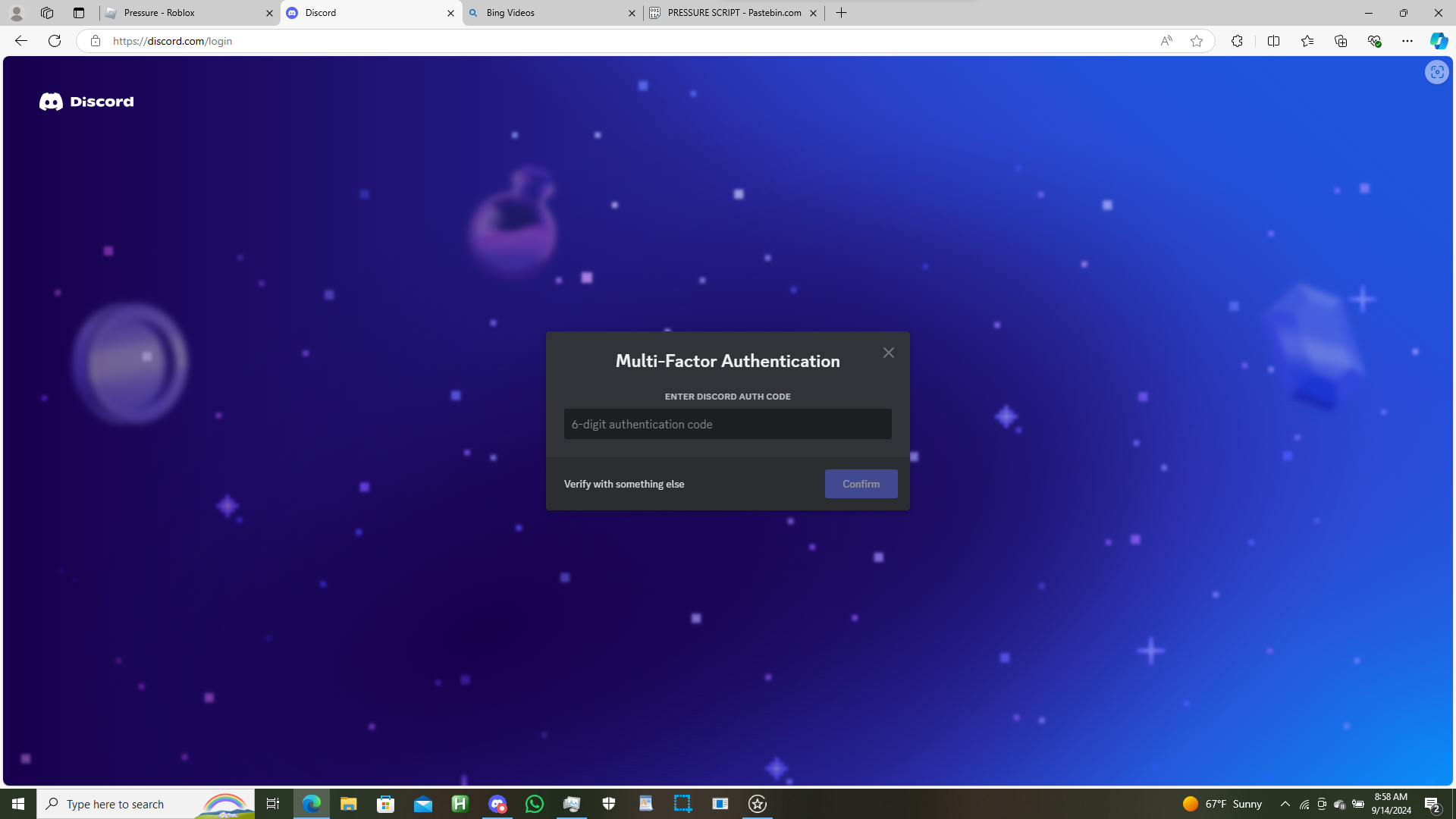Open the Bing Videos tab
Image resolution: width=1456 pixels, height=819 pixels.
point(546,13)
